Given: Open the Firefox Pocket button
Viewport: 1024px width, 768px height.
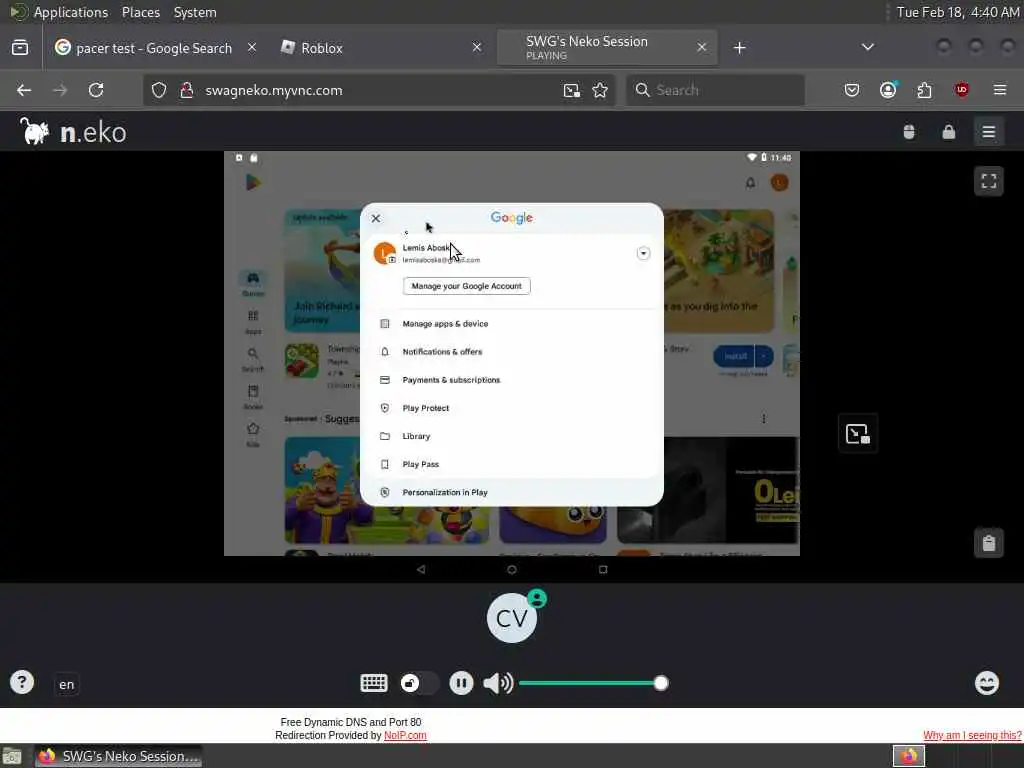Looking at the screenshot, I should tap(852, 90).
